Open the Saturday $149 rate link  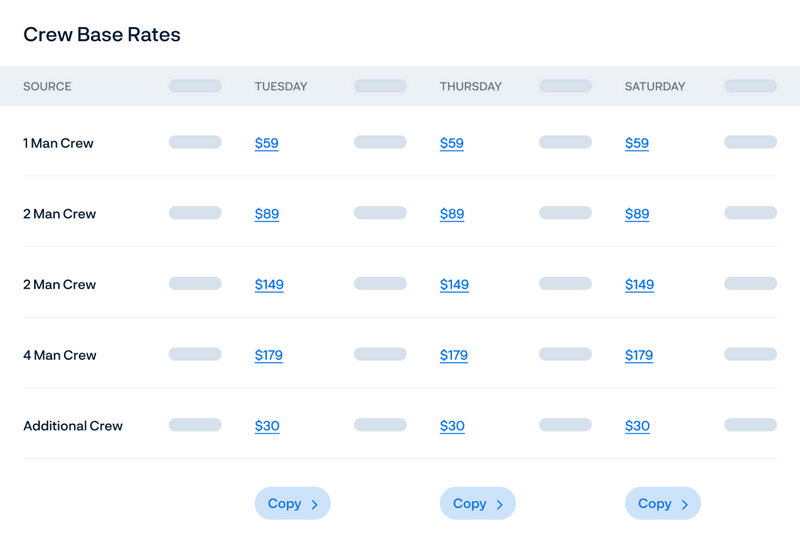tap(639, 284)
